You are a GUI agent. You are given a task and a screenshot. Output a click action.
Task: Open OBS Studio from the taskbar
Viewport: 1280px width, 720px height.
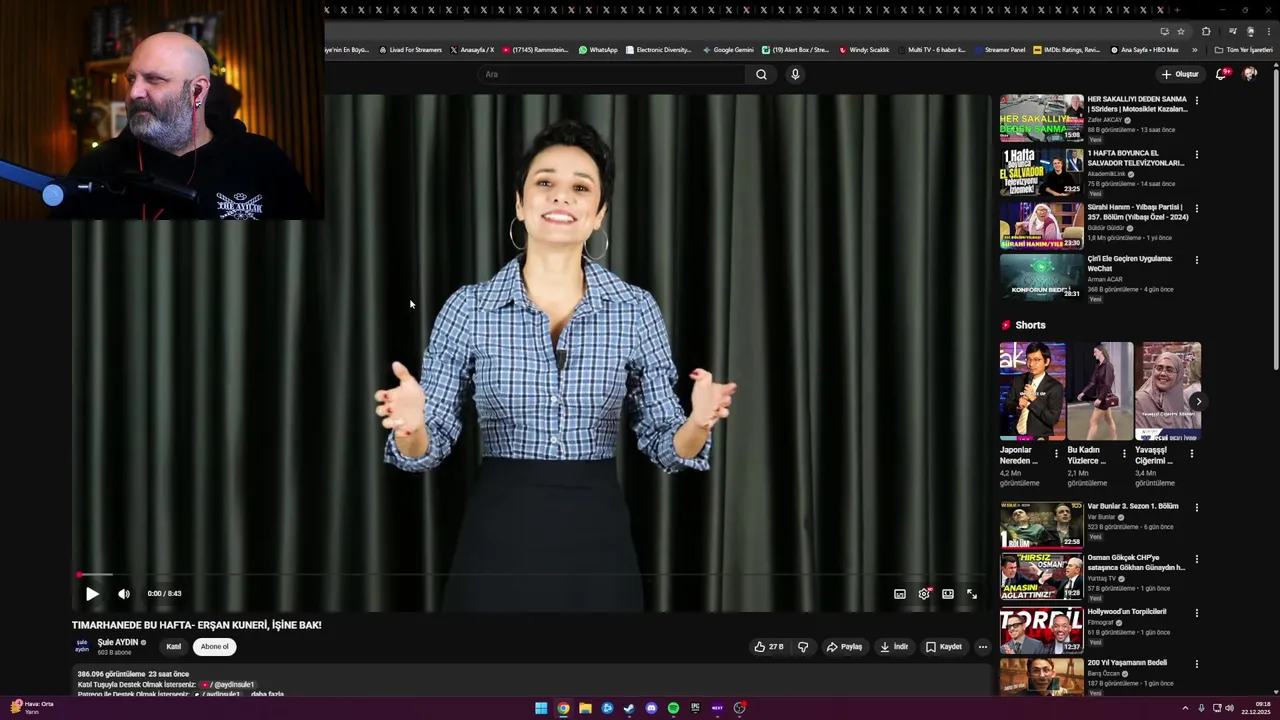[739, 708]
